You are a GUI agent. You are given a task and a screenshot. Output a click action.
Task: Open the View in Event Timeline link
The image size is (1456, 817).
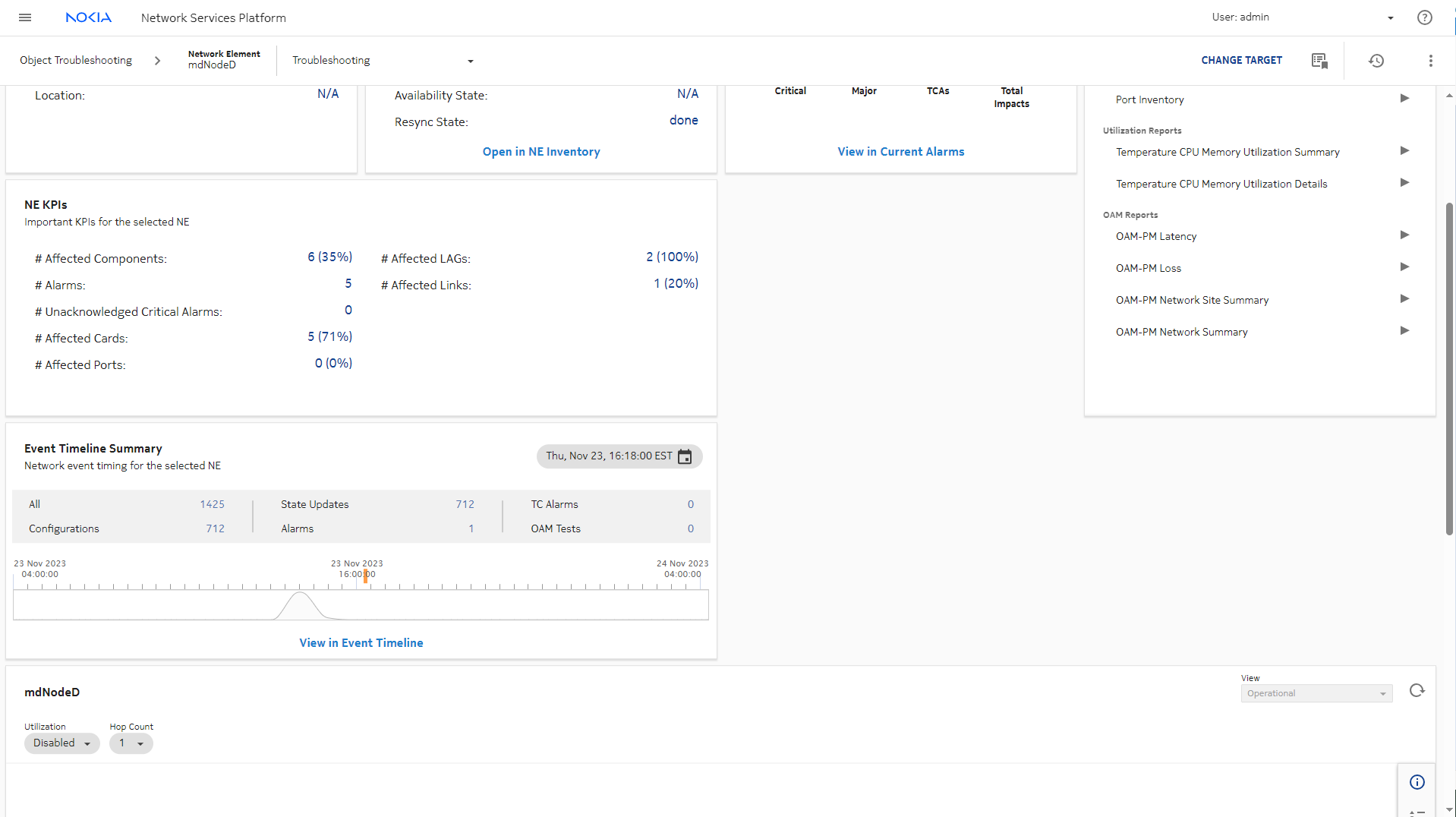pos(361,643)
